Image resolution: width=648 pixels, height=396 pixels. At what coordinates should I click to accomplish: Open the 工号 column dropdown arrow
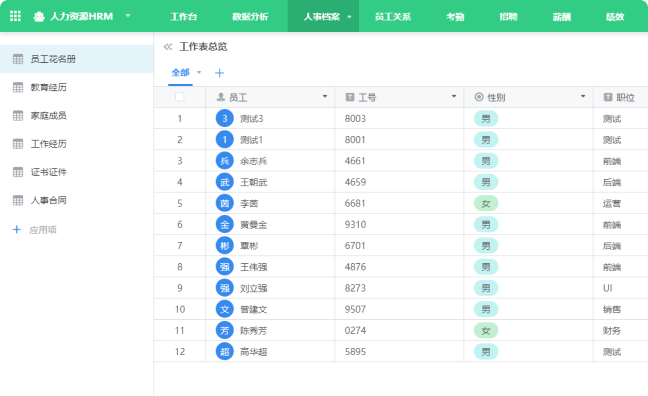(454, 96)
